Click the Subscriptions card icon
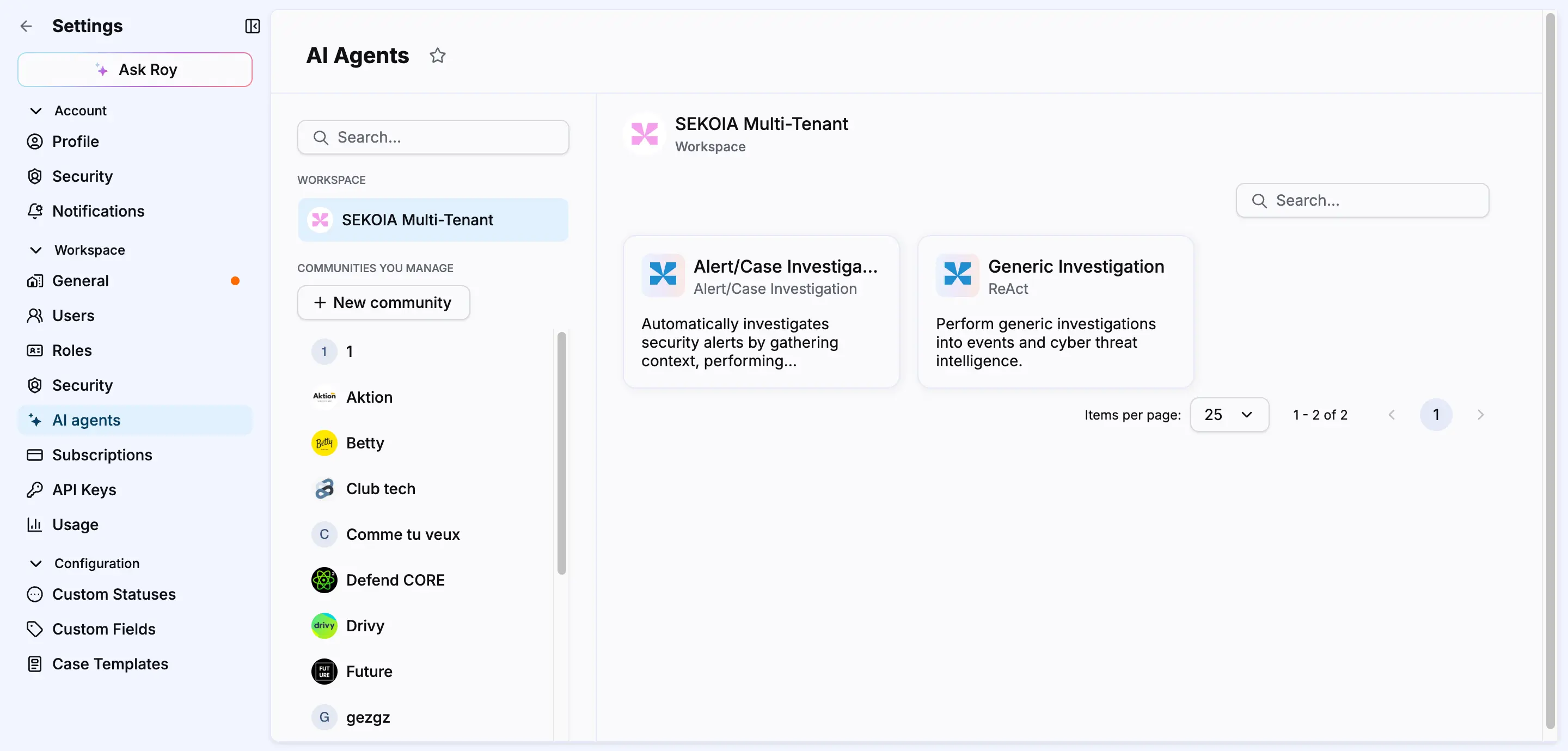This screenshot has width=1568, height=751. click(x=35, y=454)
